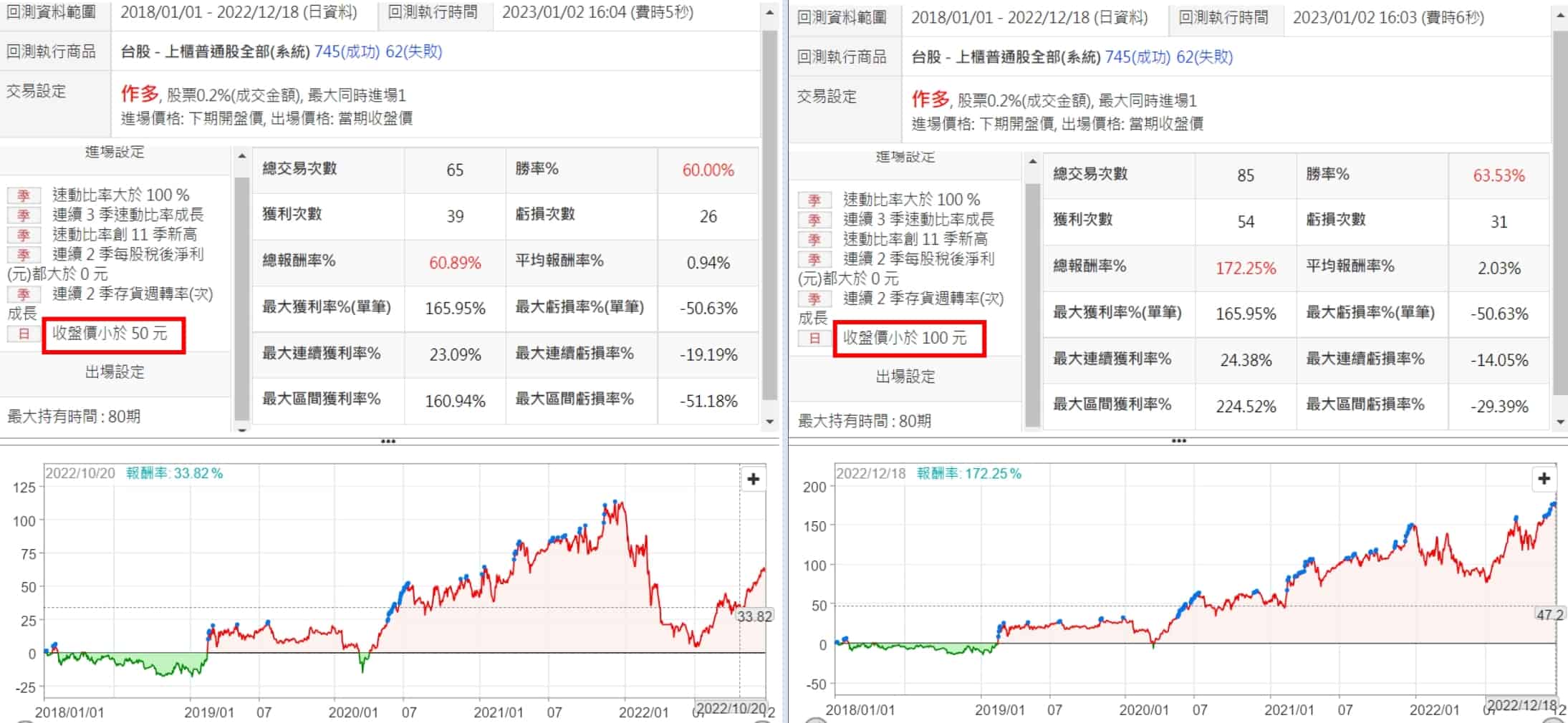
Task: Click 季 badge beside left 速動比率大於 100 %
Action: 24,195
